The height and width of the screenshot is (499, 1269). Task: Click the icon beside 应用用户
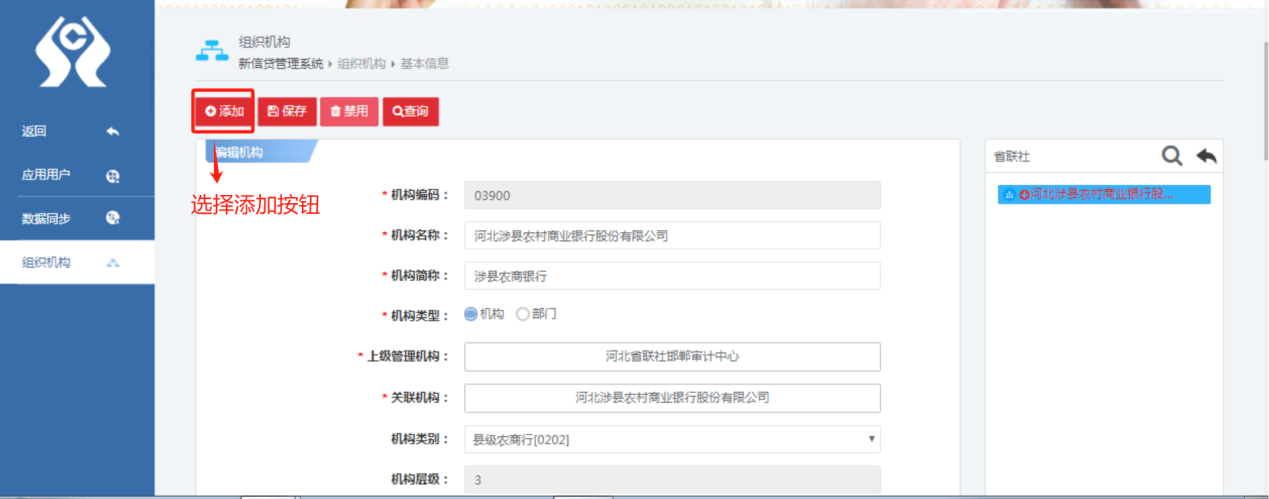113,176
